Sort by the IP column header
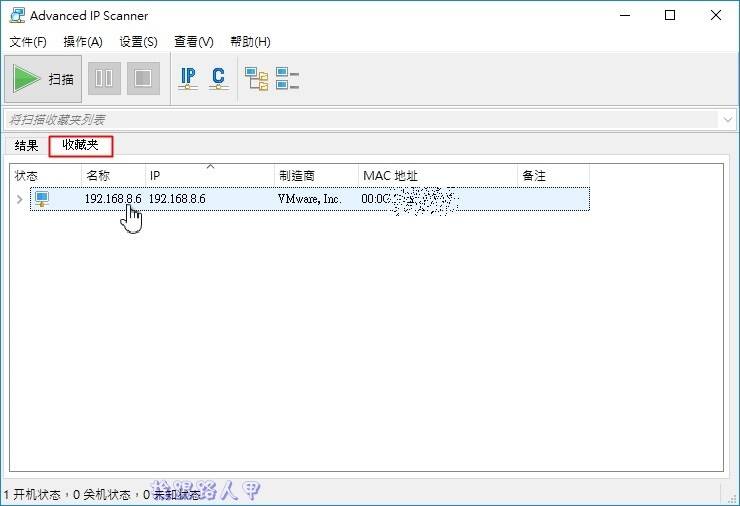740x506 pixels. click(x=210, y=176)
